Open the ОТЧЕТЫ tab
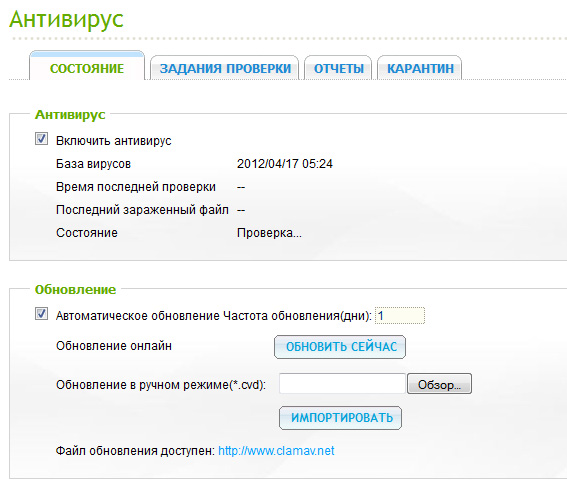This screenshot has width=567, height=488. tap(338, 68)
